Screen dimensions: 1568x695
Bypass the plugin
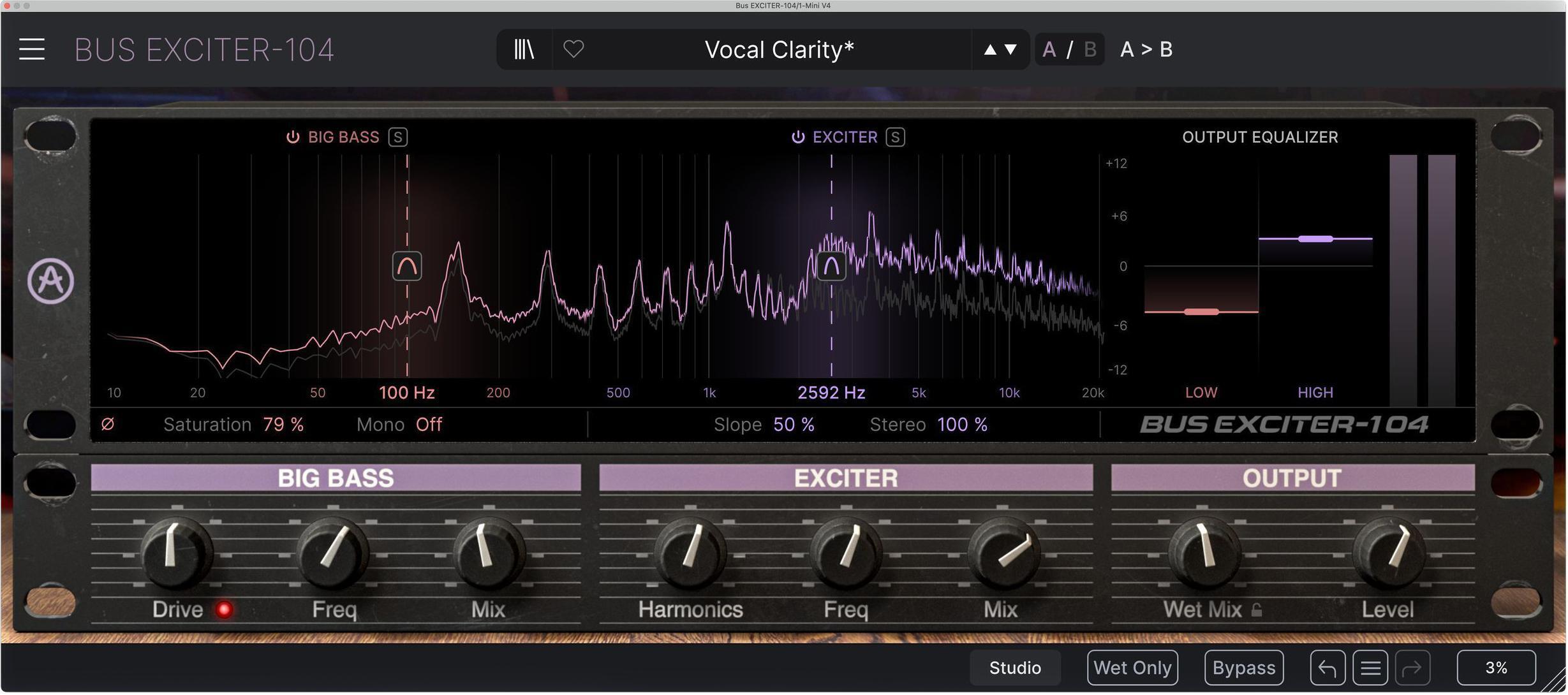pyautogui.click(x=1243, y=667)
